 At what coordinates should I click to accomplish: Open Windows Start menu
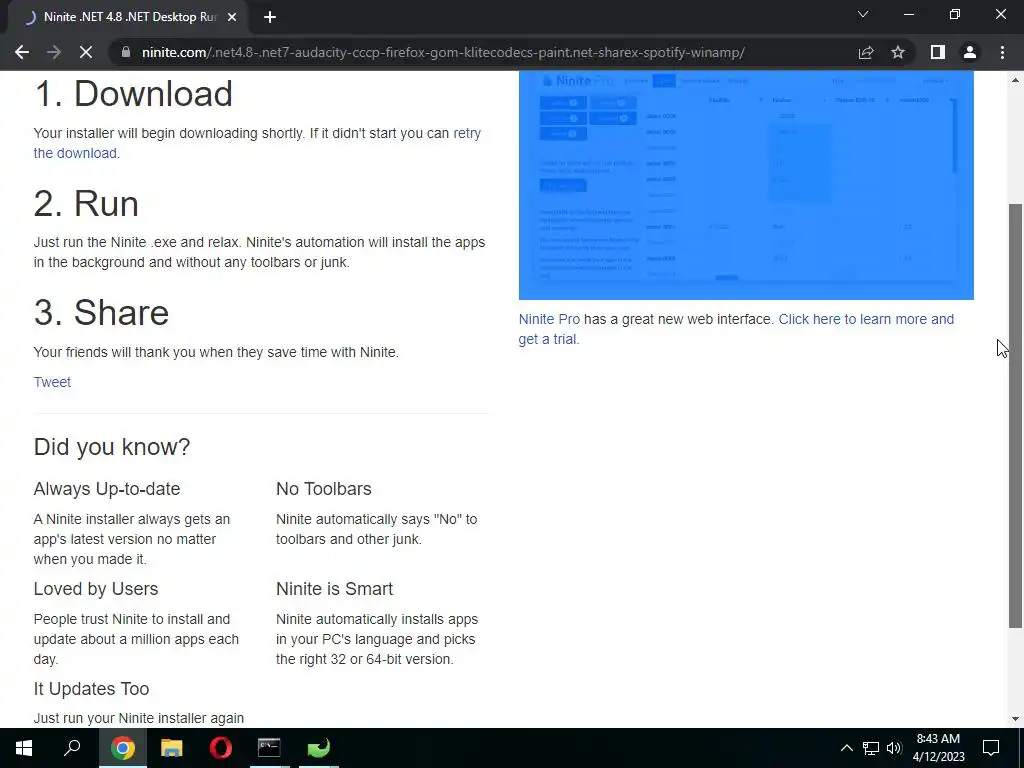pyautogui.click(x=24, y=748)
